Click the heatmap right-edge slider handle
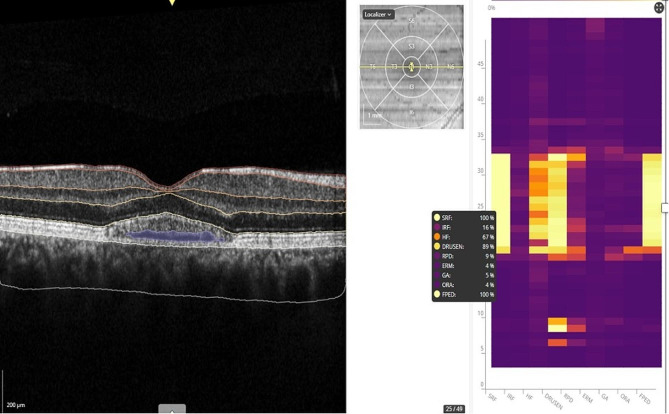Viewport: 669px width, 414px height. (x=665, y=208)
